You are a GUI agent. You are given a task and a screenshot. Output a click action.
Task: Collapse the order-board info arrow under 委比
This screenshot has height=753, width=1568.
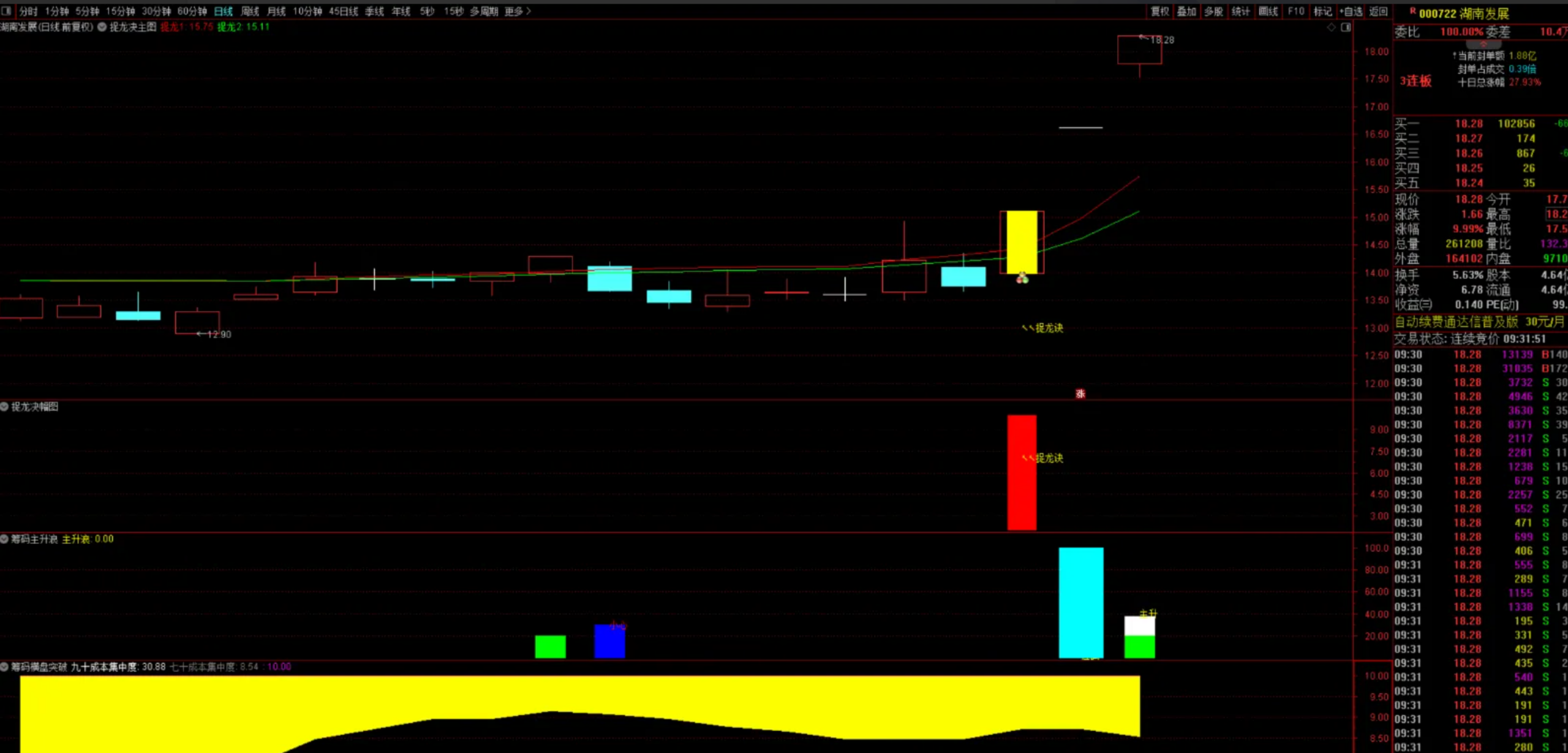click(x=1483, y=45)
